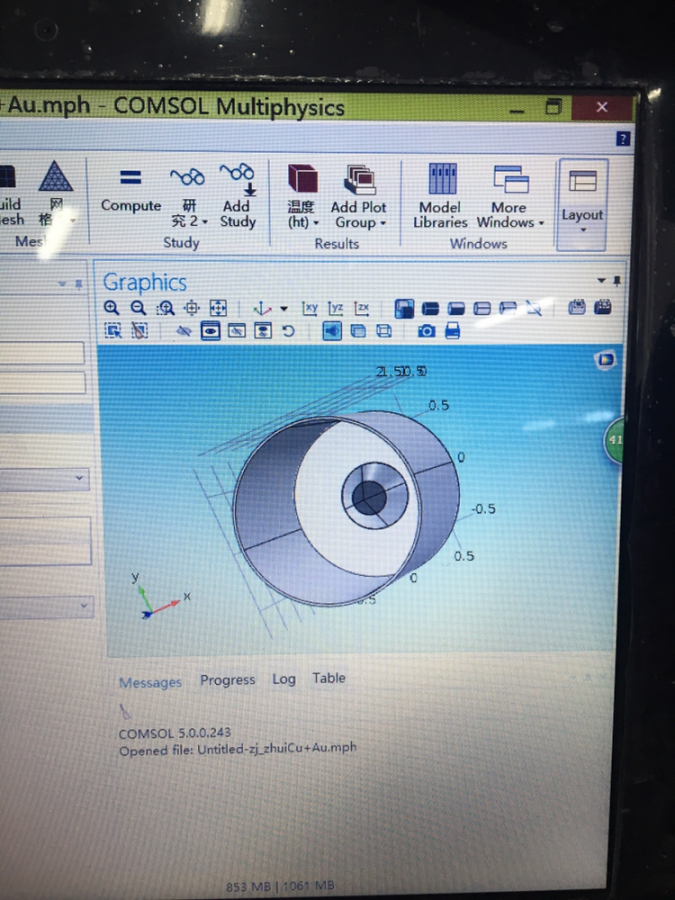Toggle the highlighted select domains icon
This screenshot has width=675, height=900.
332,331
